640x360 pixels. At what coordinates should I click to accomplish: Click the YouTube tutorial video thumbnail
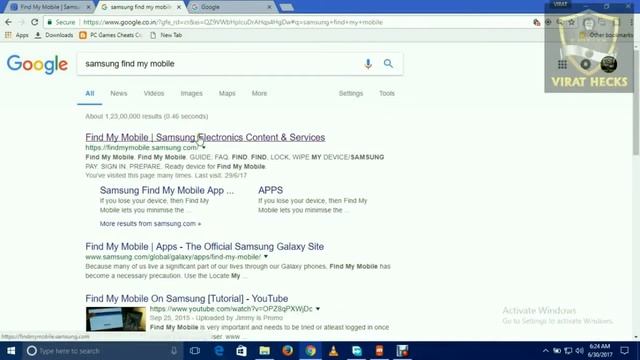(116, 319)
